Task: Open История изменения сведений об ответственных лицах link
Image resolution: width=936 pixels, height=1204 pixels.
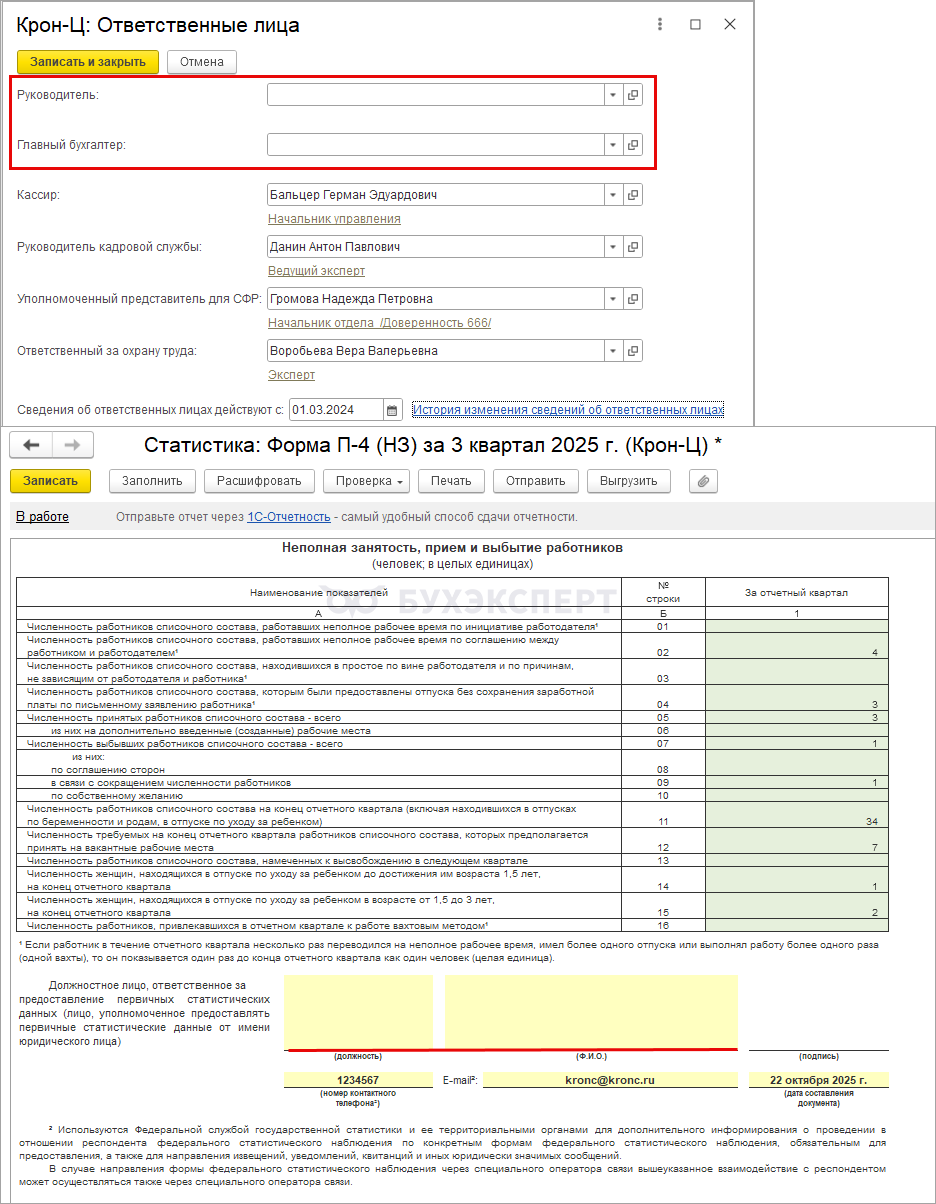Action: pyautogui.click(x=568, y=409)
